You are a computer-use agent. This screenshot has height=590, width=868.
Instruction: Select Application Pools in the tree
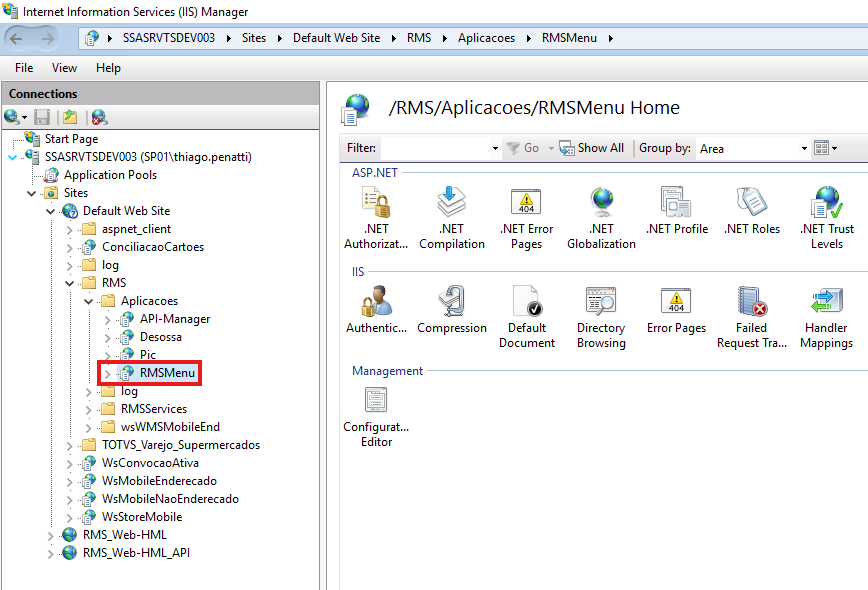pos(110,175)
